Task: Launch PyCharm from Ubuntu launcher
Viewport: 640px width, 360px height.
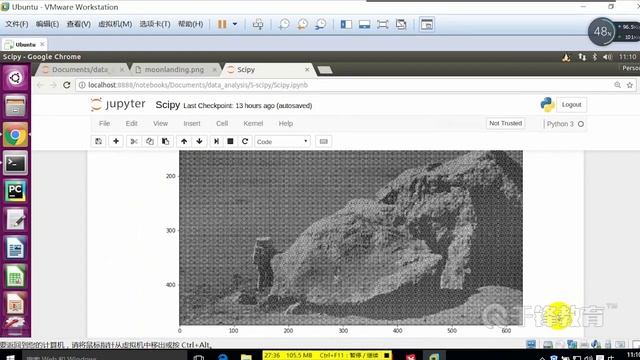Action: [15, 191]
